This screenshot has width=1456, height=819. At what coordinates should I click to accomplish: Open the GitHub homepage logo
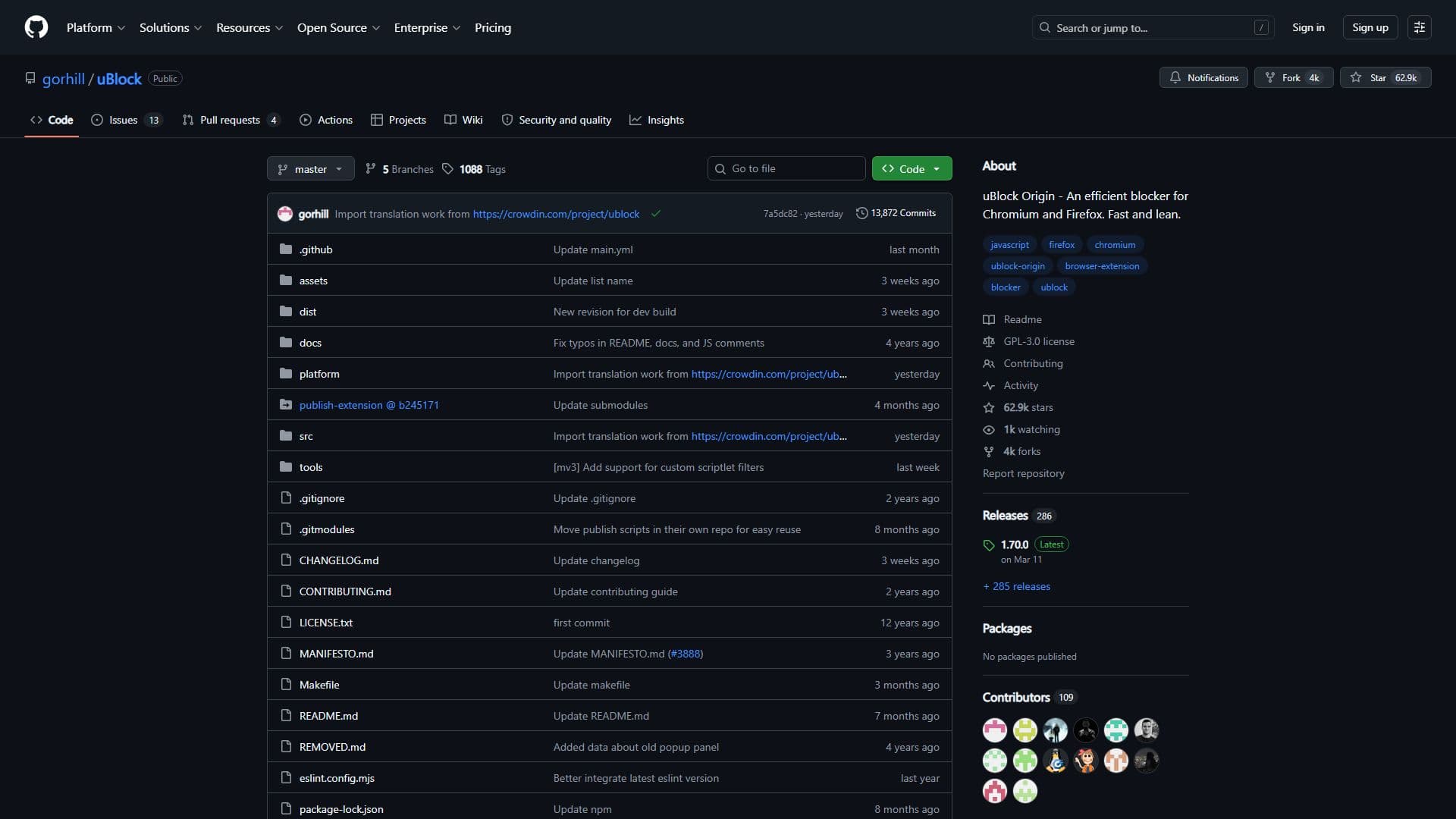(36, 27)
